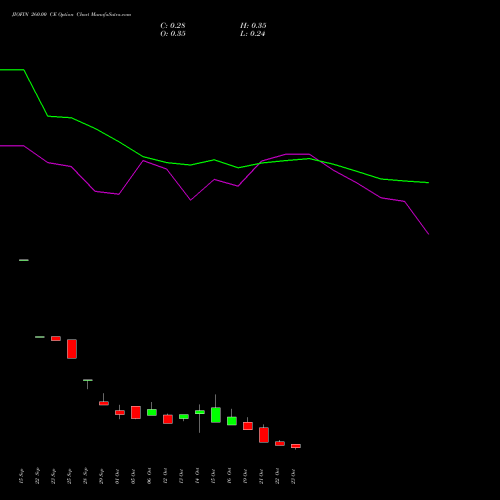
Task: Click the 21 Oct date axis label
Action: (261, 476)
